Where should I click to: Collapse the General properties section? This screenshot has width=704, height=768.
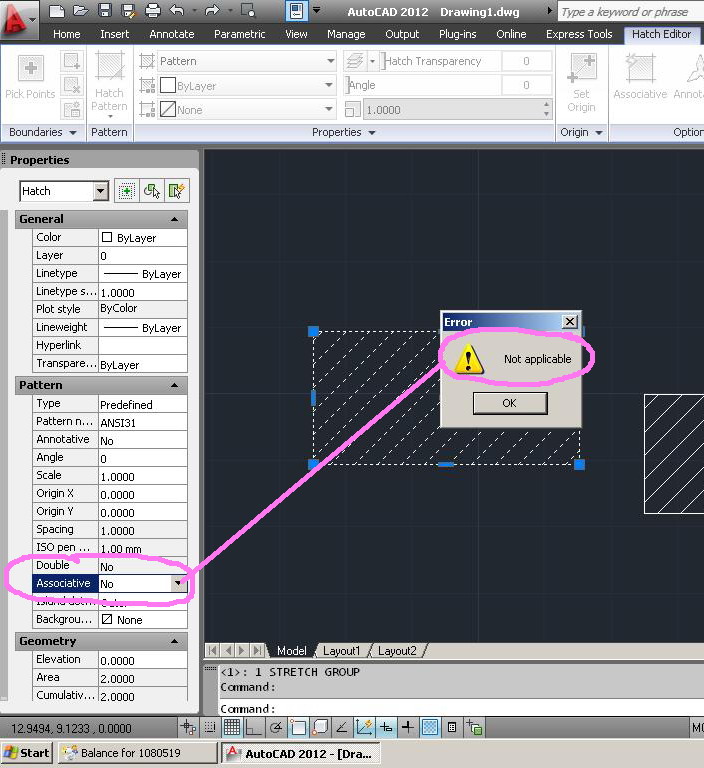click(174, 219)
